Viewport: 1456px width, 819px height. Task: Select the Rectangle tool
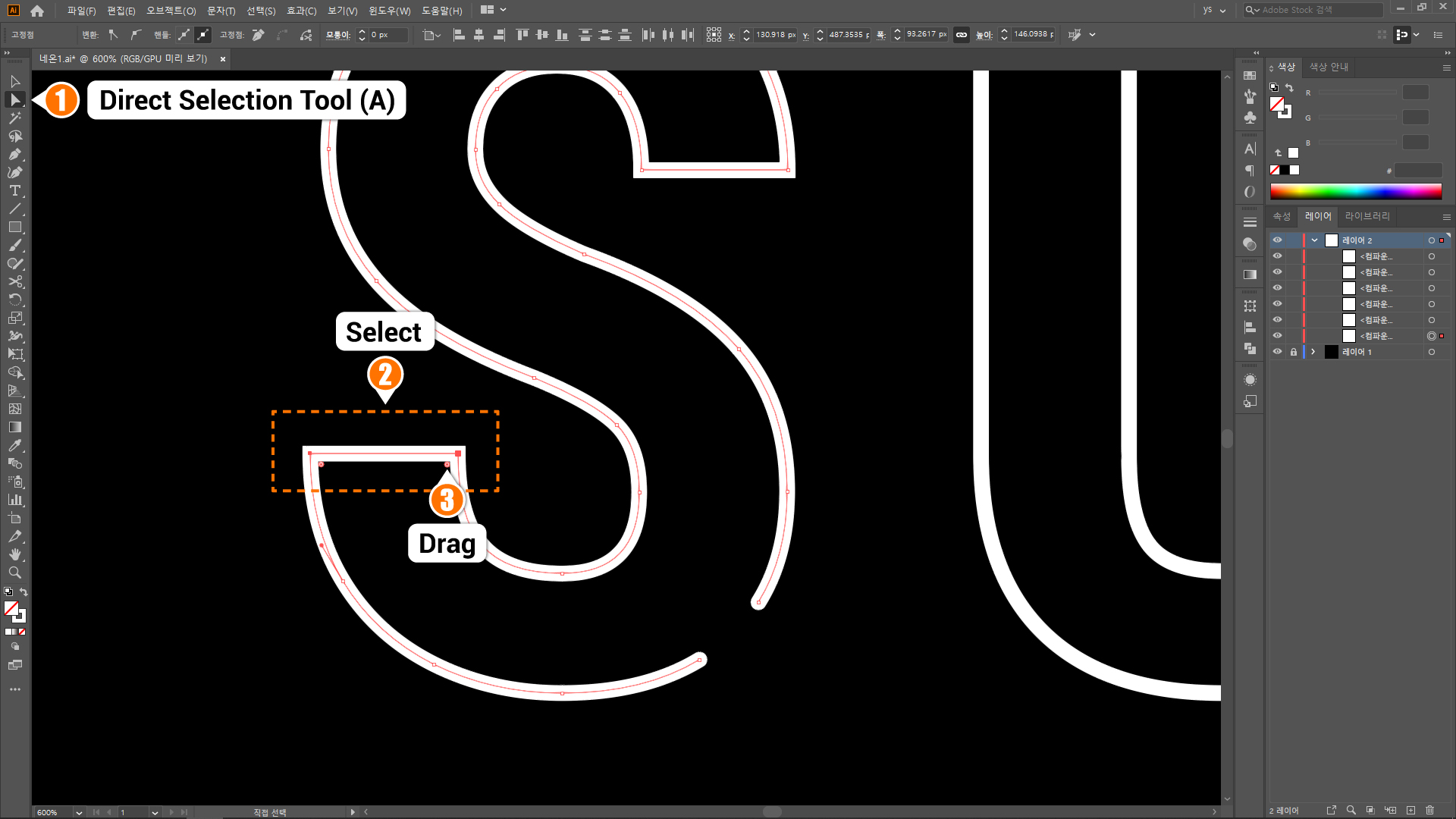tap(15, 227)
